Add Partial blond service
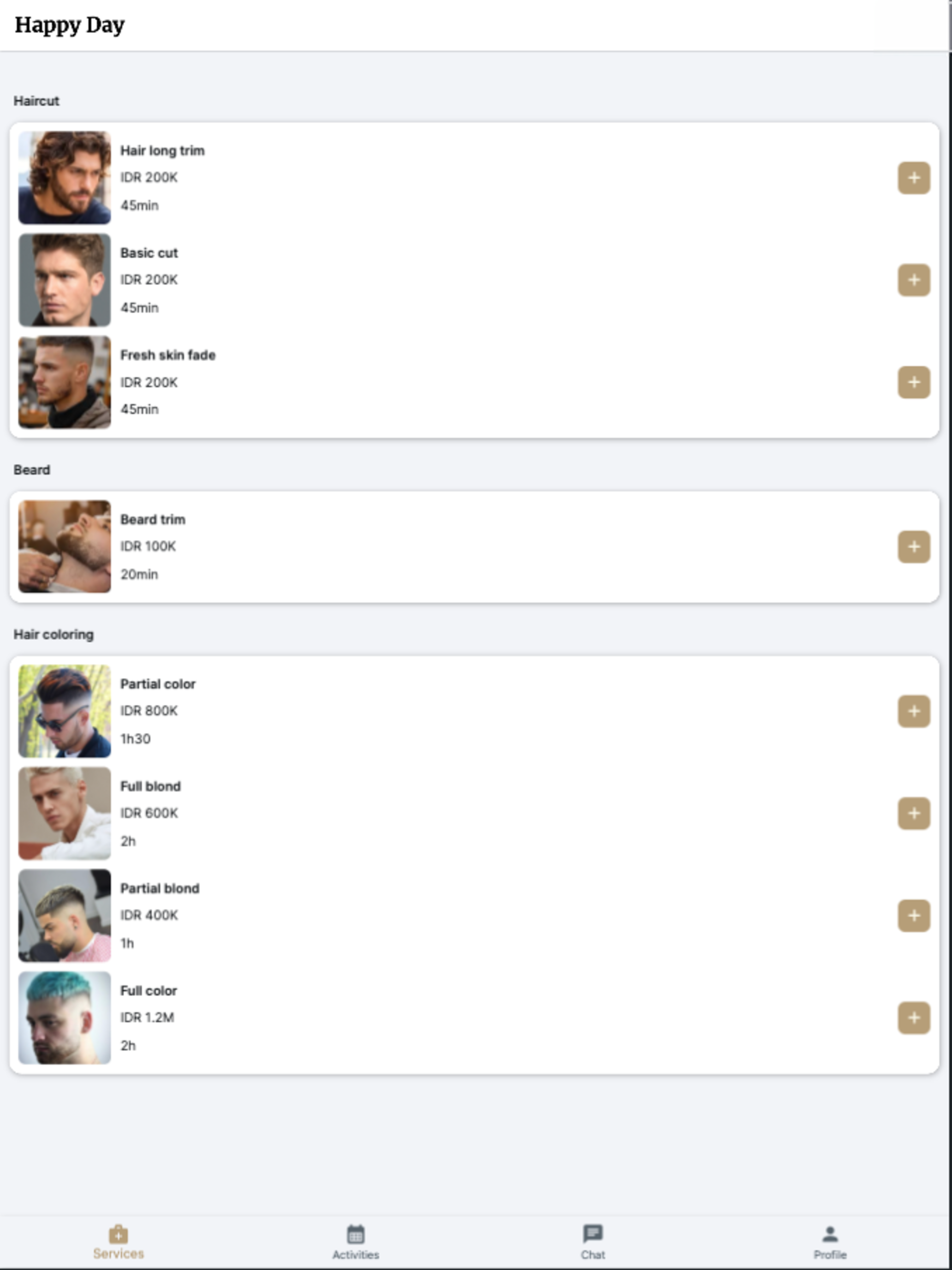 pyautogui.click(x=914, y=916)
